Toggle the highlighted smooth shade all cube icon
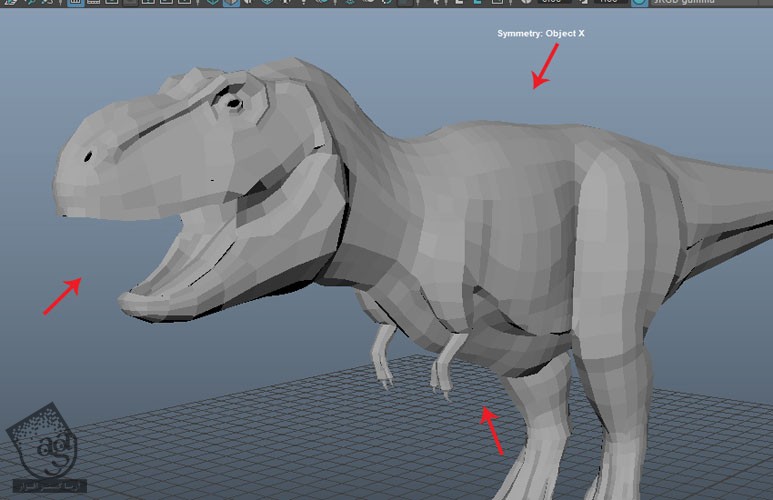 (231, 3)
